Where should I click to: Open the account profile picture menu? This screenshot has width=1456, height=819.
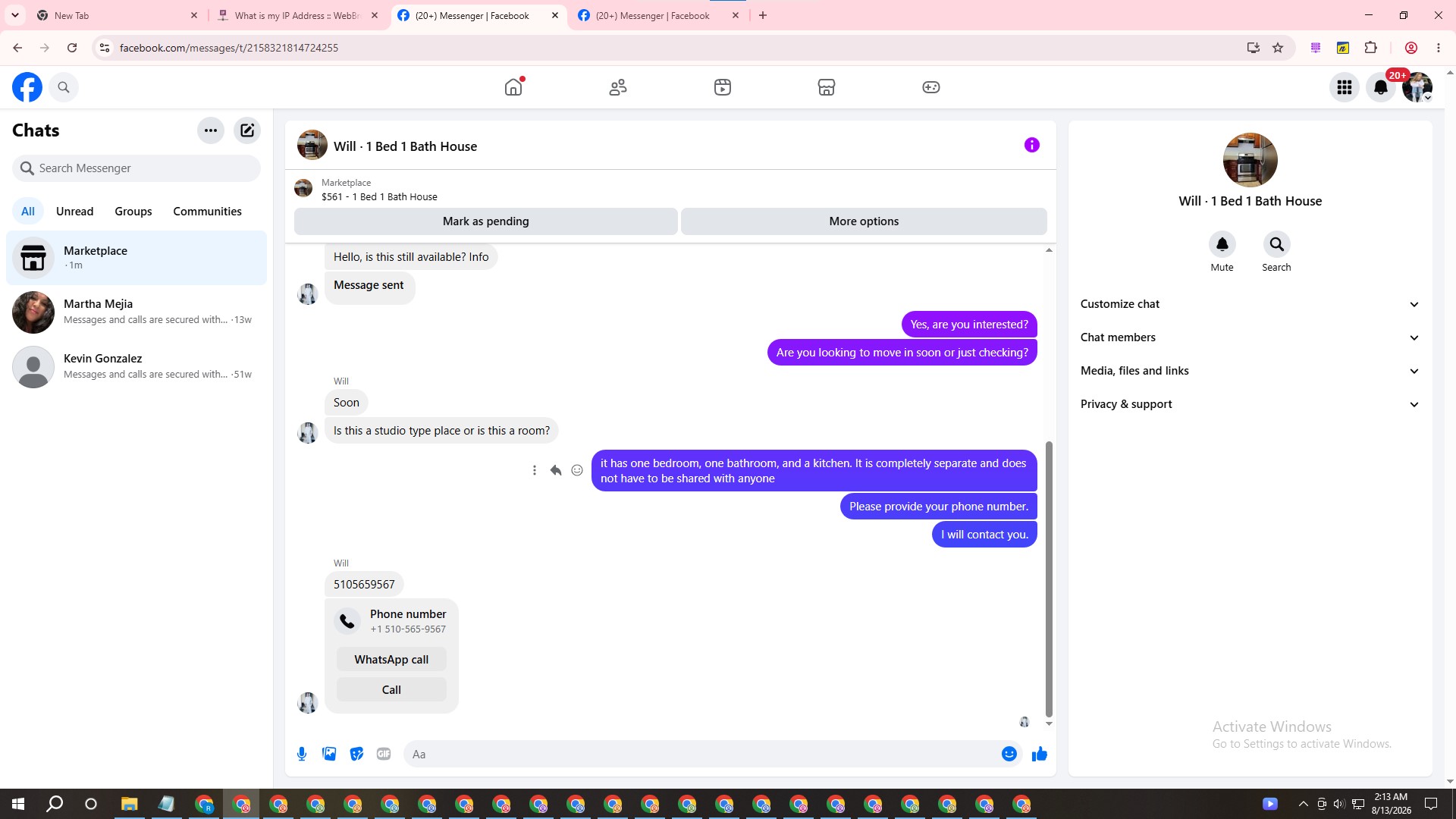tap(1417, 87)
